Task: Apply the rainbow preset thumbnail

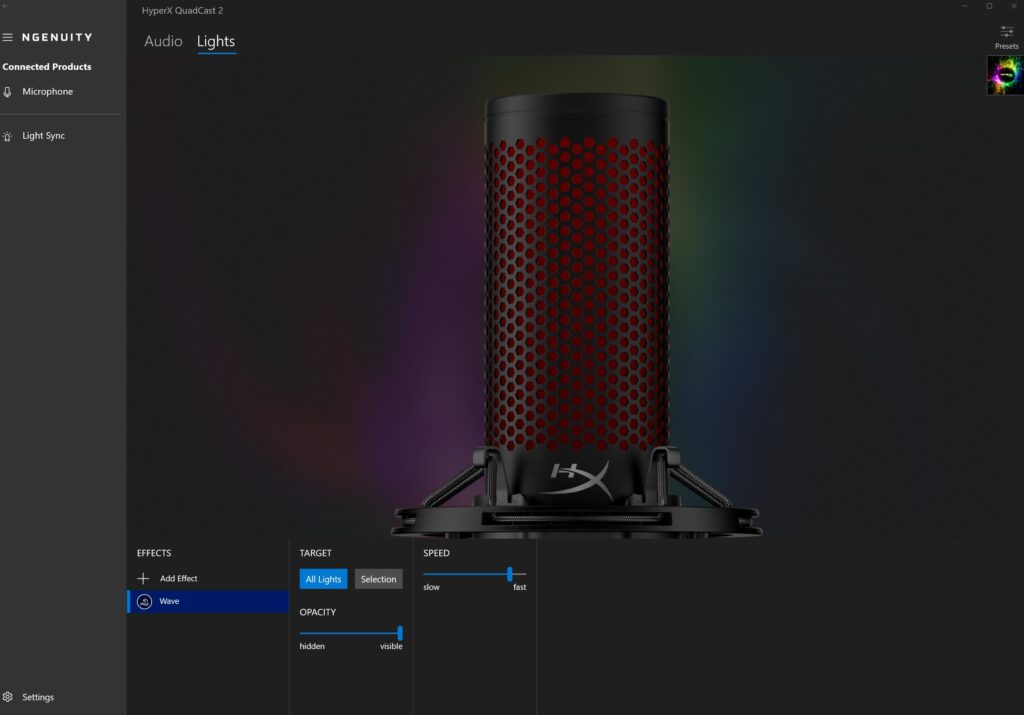Action: point(1004,75)
